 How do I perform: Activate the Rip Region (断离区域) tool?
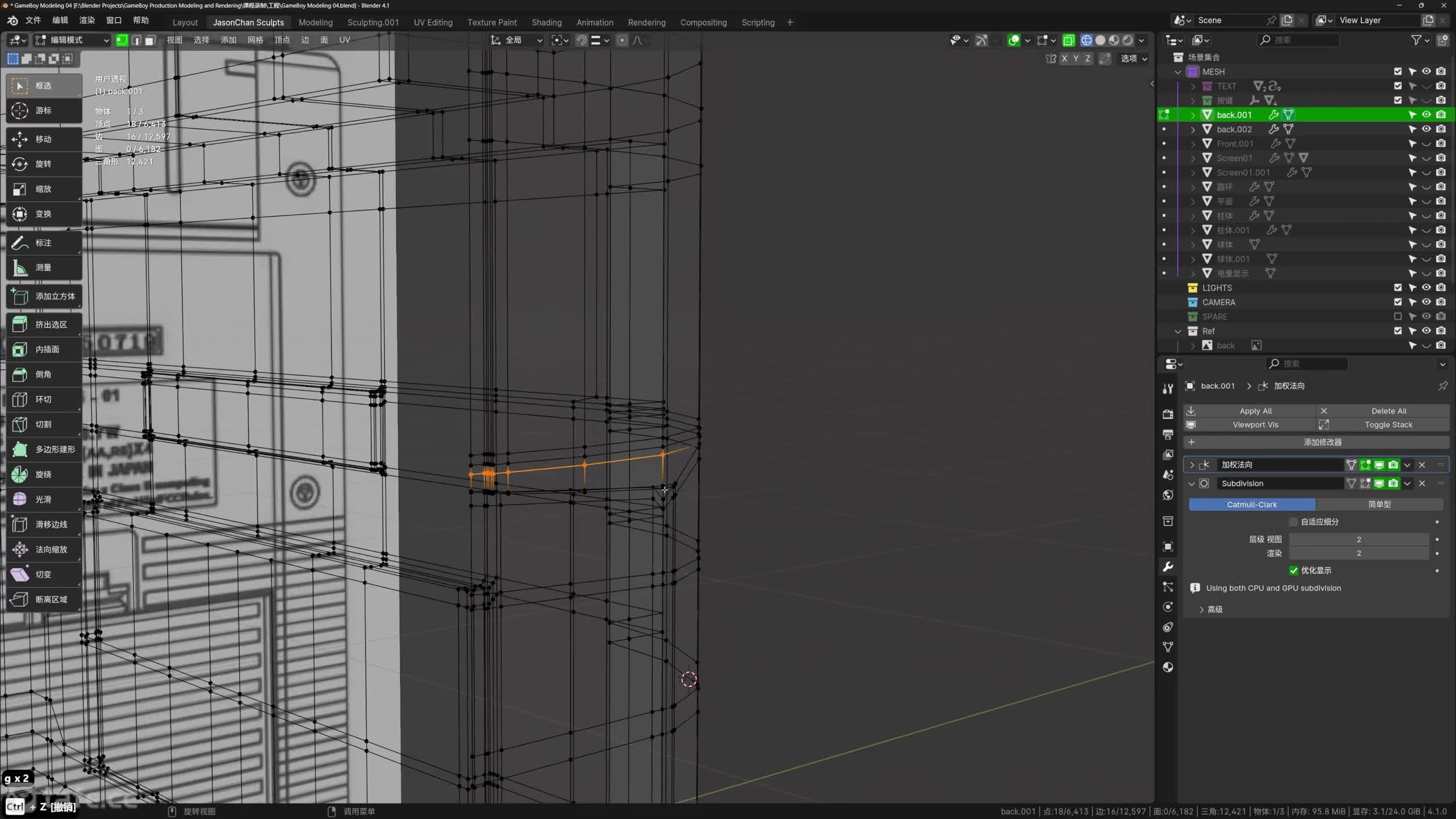pyautogui.click(x=44, y=599)
